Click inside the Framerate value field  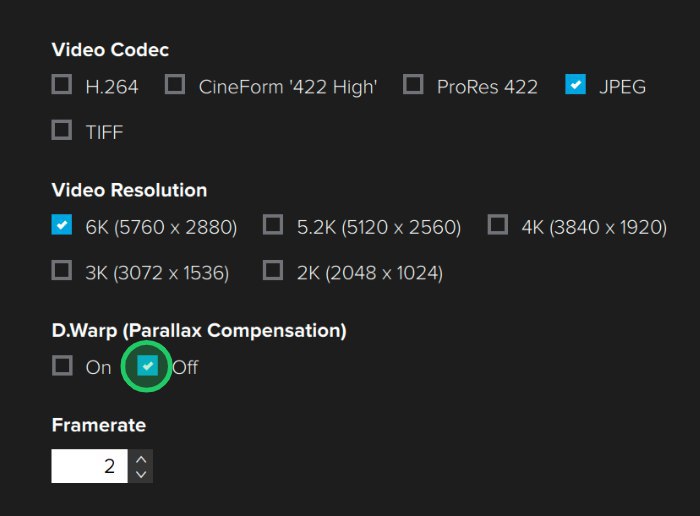89,466
